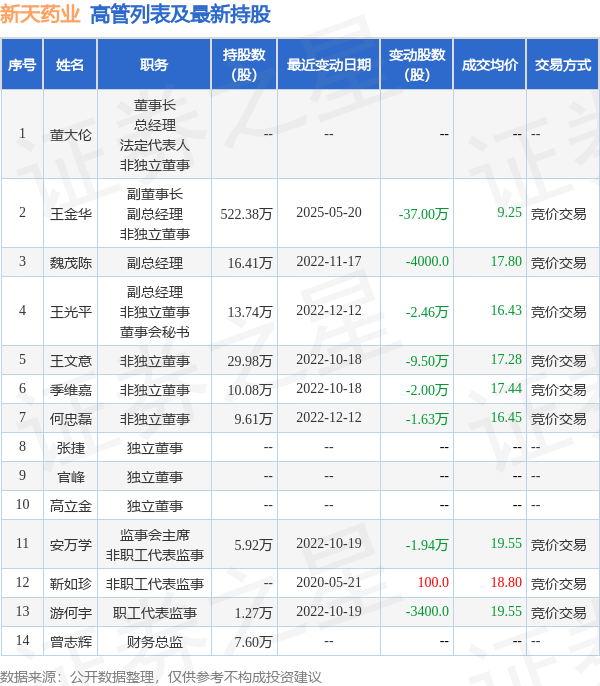
Task: Click the -4000.0 change value
Action: [427, 262]
